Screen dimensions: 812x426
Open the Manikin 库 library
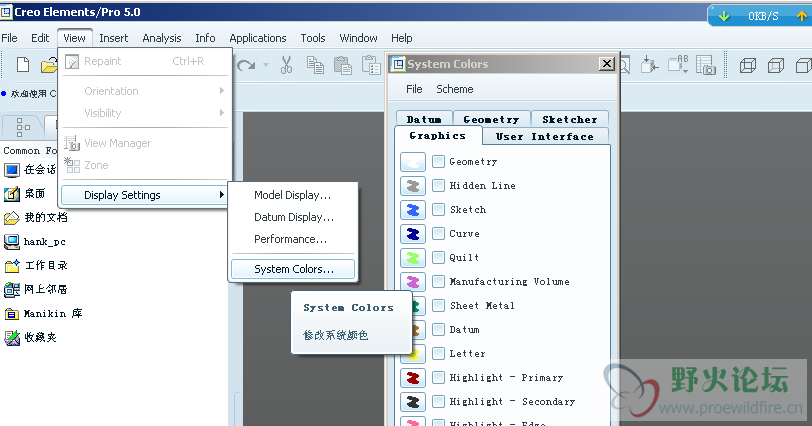pos(44,313)
